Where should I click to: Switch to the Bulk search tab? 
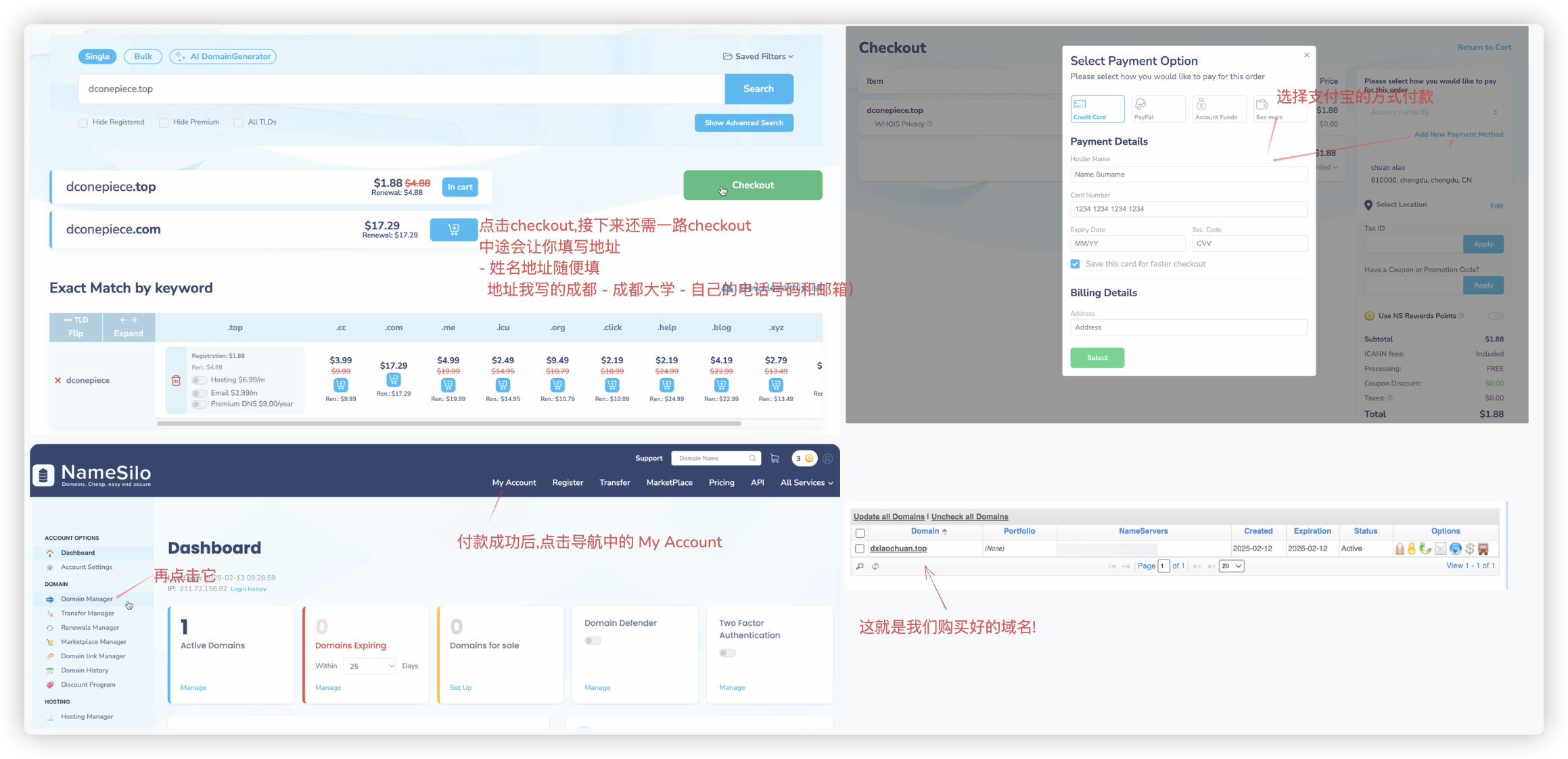[143, 56]
